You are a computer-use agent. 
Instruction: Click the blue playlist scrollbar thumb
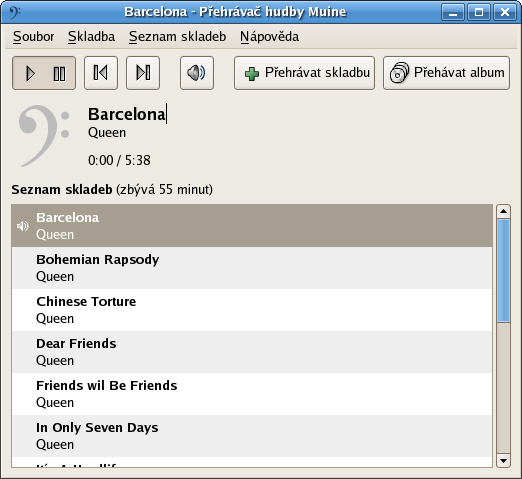(x=503, y=271)
